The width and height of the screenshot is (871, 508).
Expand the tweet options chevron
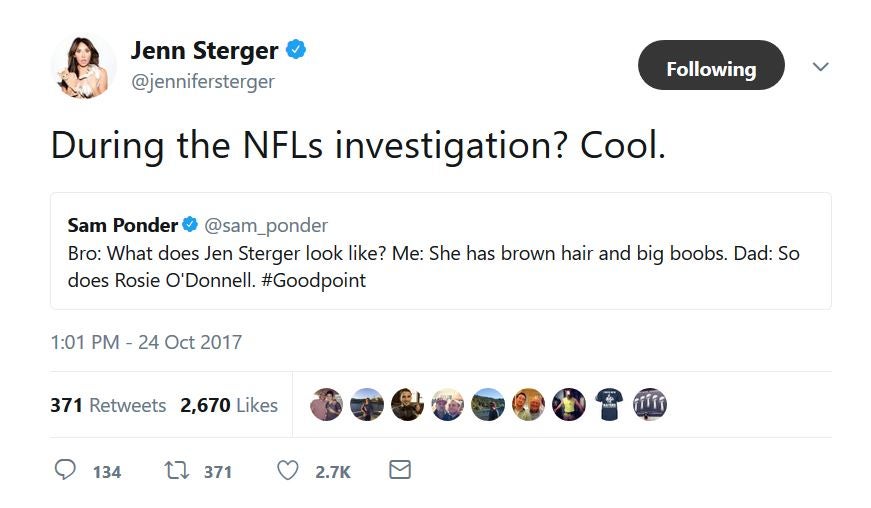pos(820,67)
